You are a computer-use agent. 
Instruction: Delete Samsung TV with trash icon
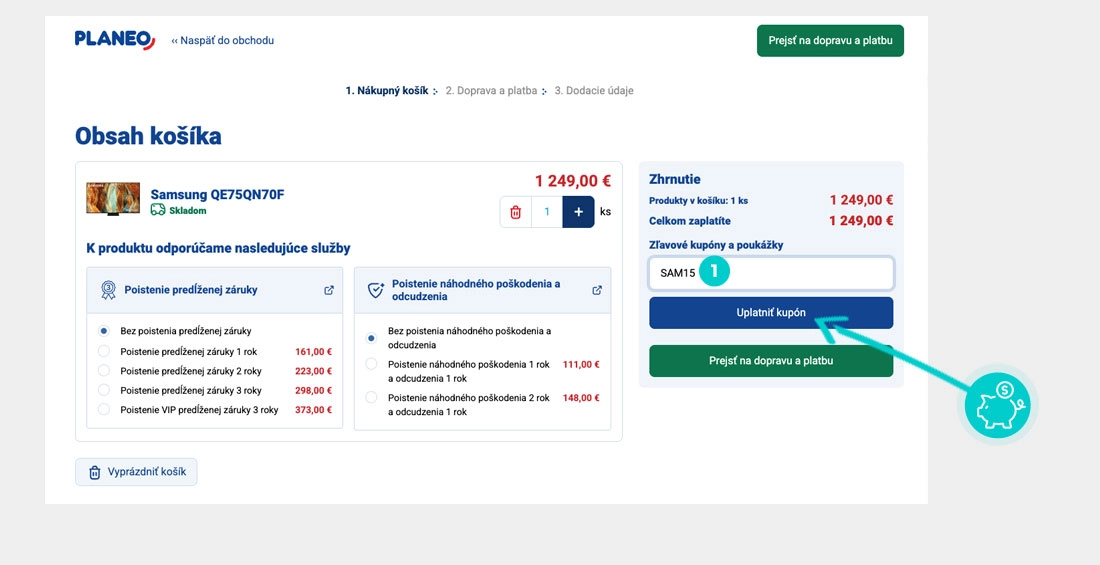[x=516, y=212]
